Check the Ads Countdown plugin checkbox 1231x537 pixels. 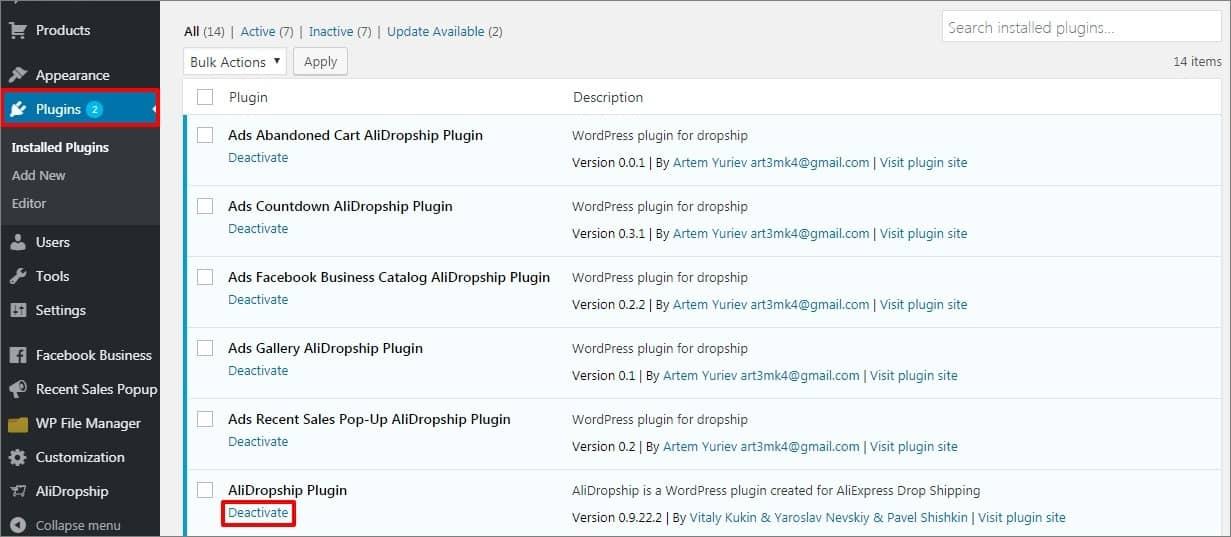tap(205, 206)
